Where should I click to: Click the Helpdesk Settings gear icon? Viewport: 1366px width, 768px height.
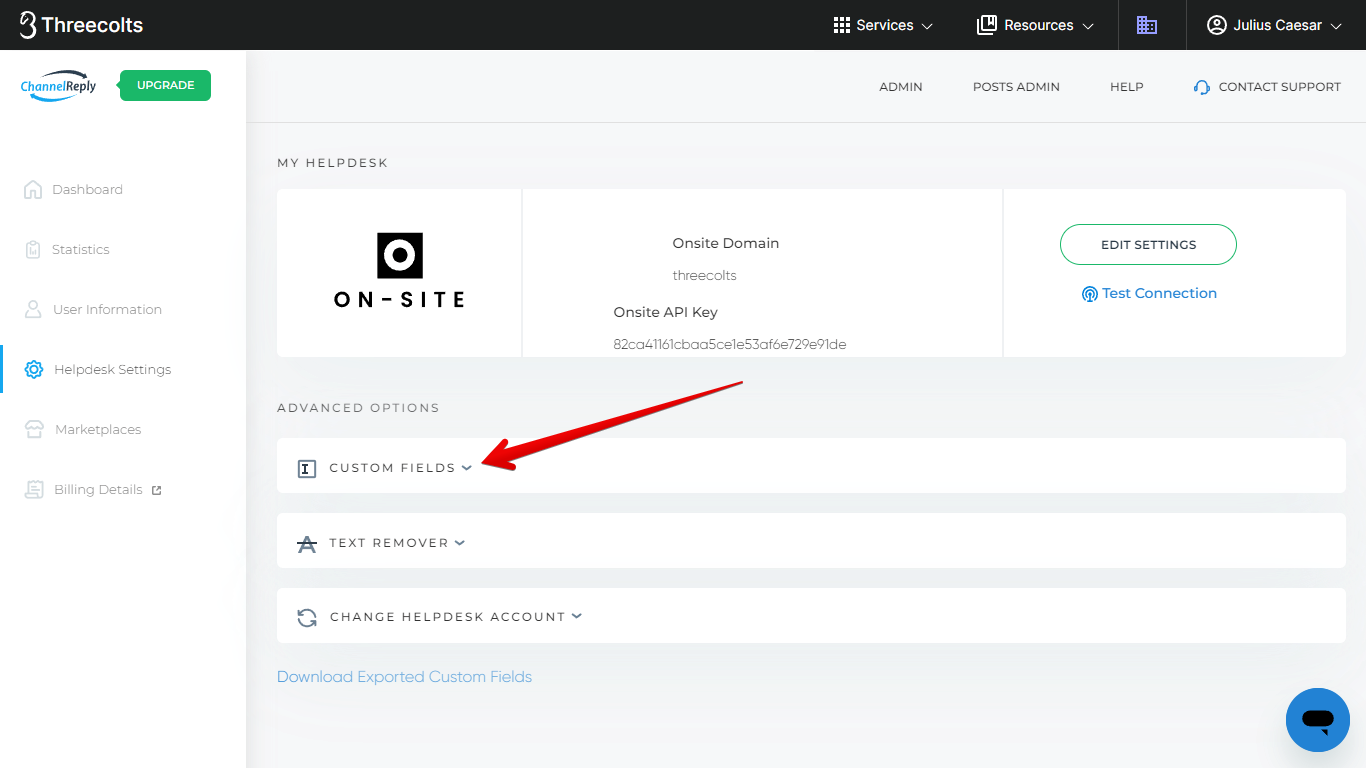point(34,369)
